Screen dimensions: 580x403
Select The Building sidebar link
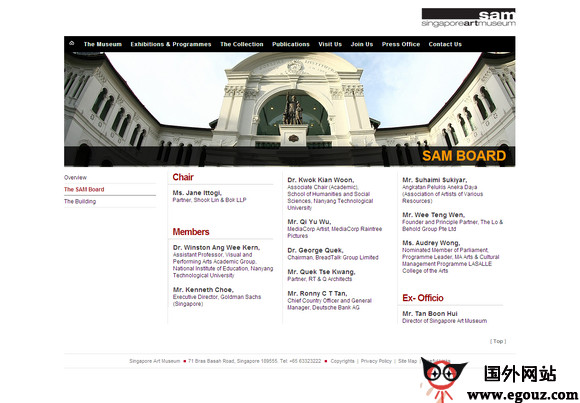coord(80,201)
